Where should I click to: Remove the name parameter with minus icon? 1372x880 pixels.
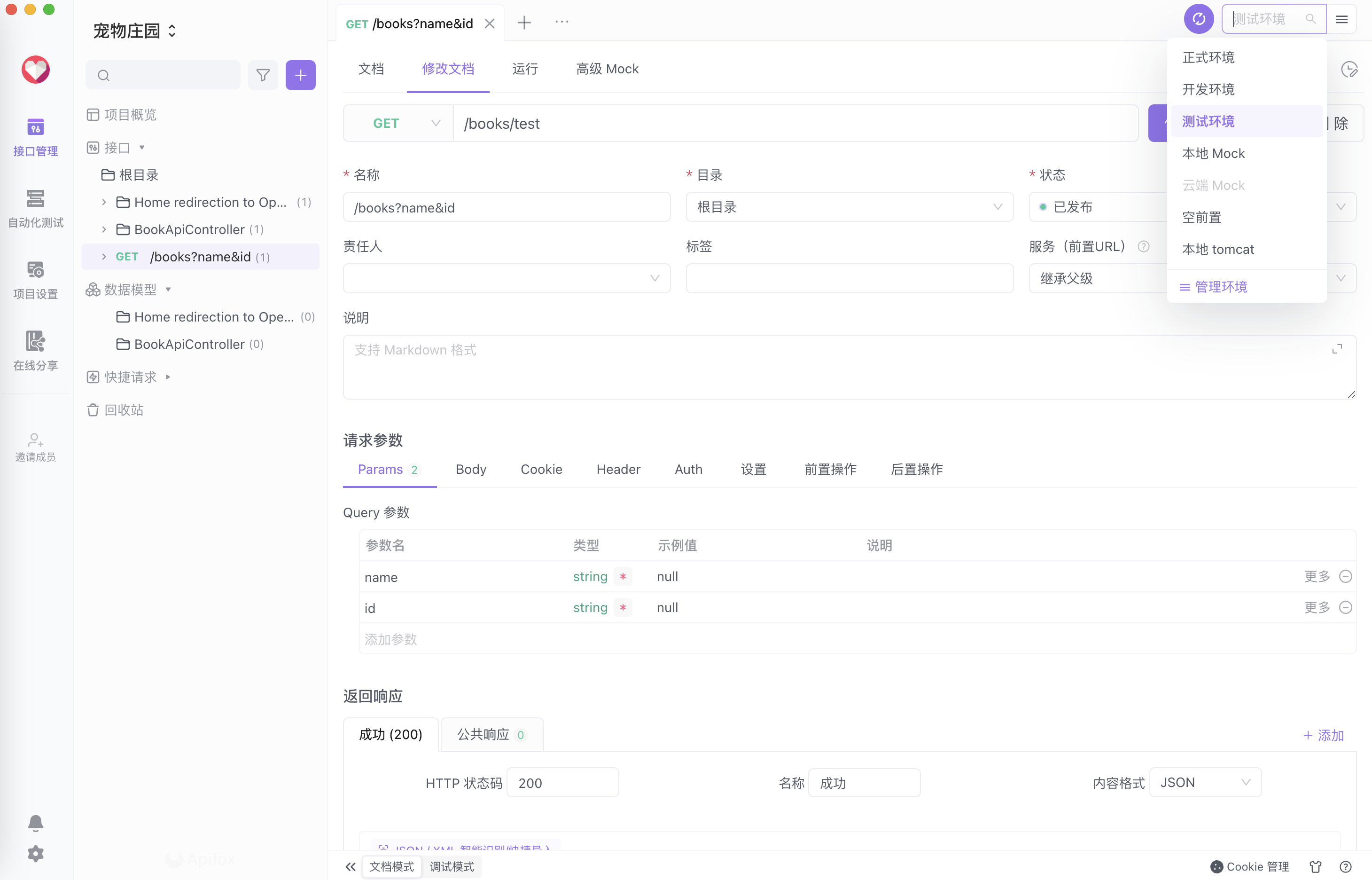pyautogui.click(x=1347, y=576)
